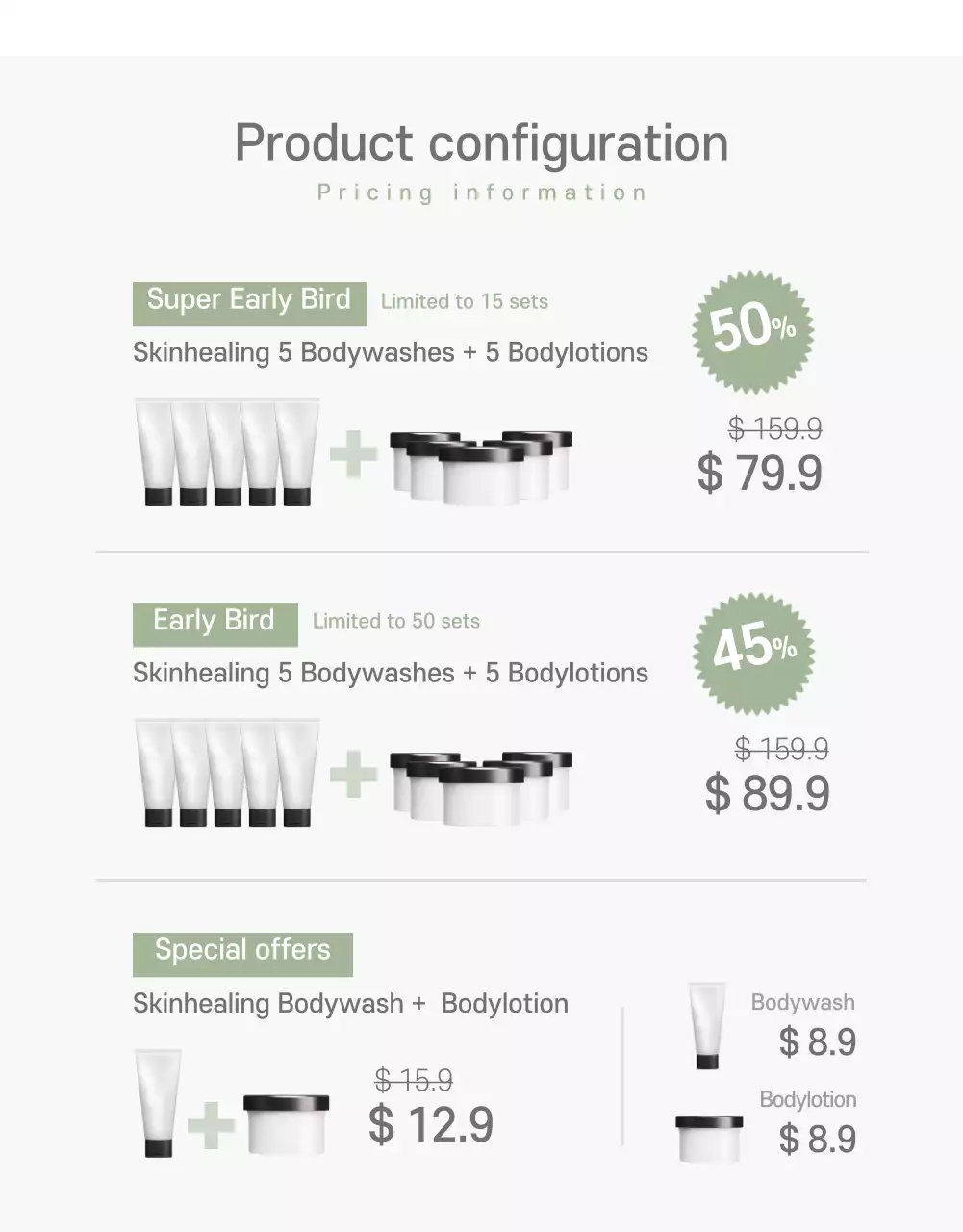Select the small jar icon beside Bodylotion $8.9
Screen dimensions: 963x1232
click(x=709, y=1138)
